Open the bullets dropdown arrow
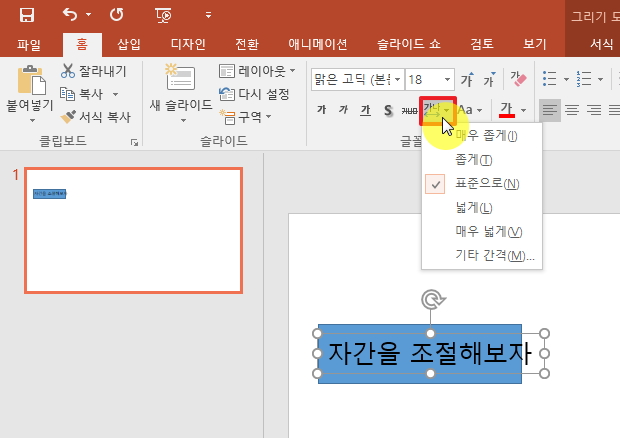 point(566,79)
